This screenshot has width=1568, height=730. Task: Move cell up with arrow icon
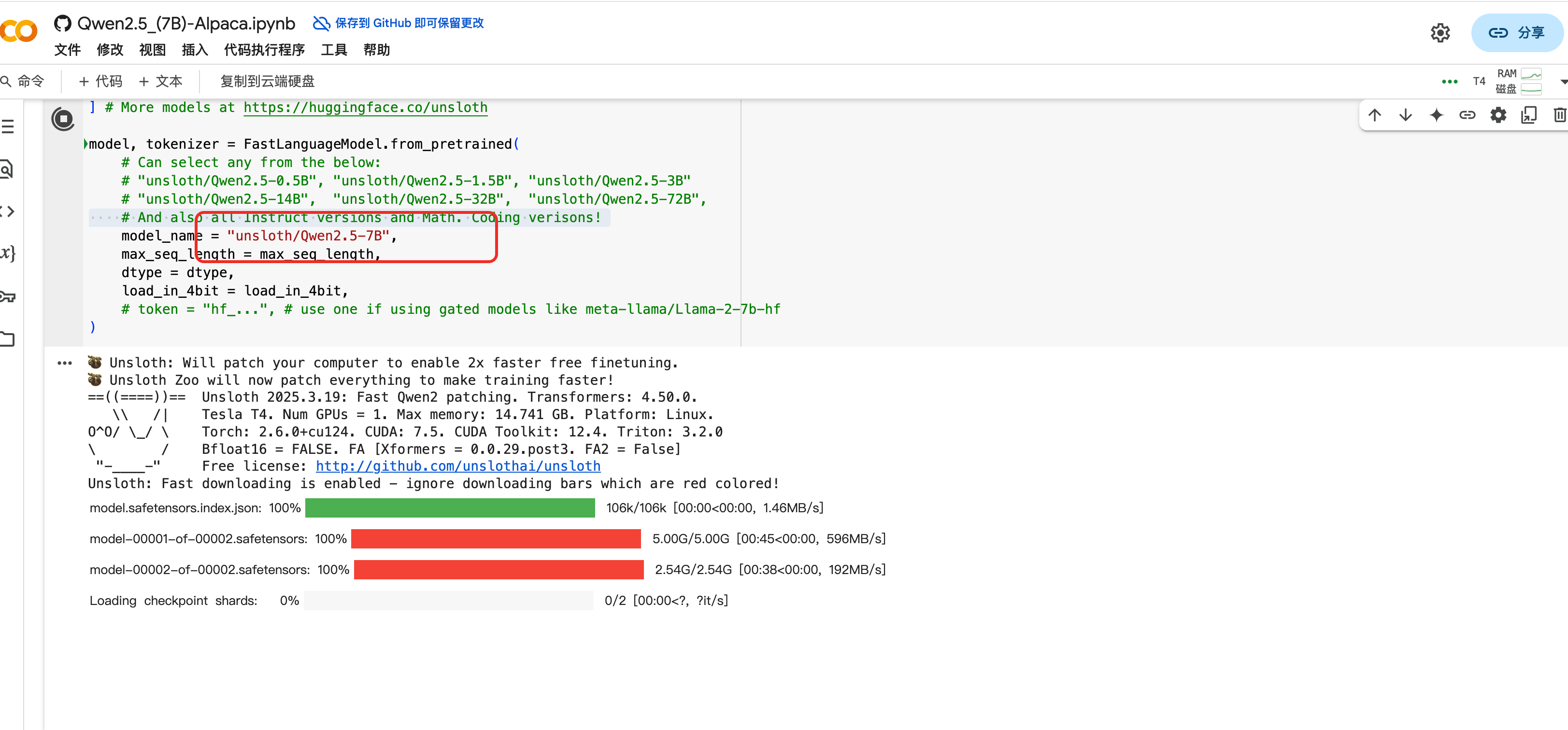click(x=1374, y=115)
